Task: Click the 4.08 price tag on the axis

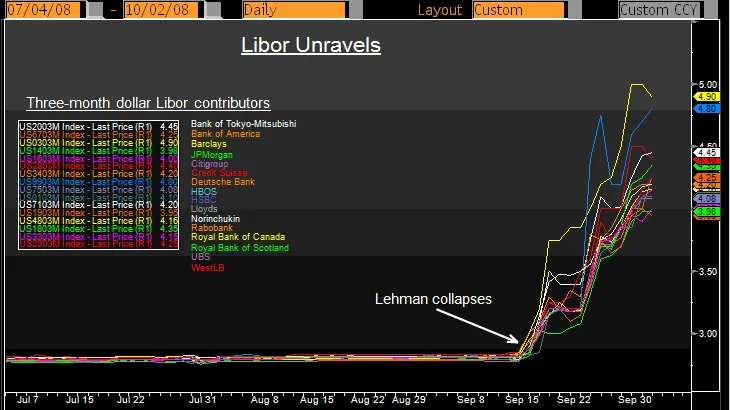Action: pos(707,199)
